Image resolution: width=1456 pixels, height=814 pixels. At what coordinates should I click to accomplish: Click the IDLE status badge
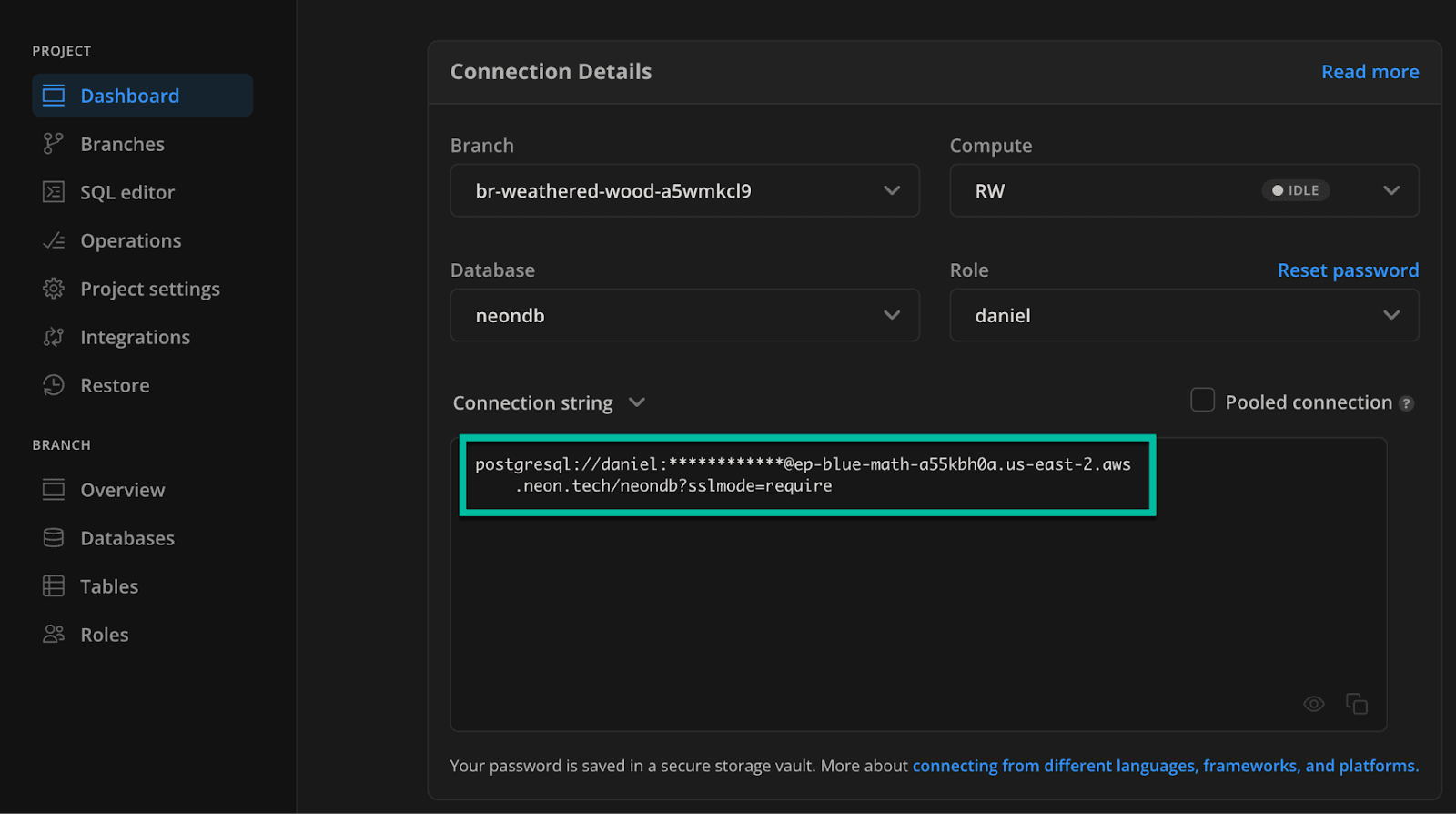coord(1296,190)
